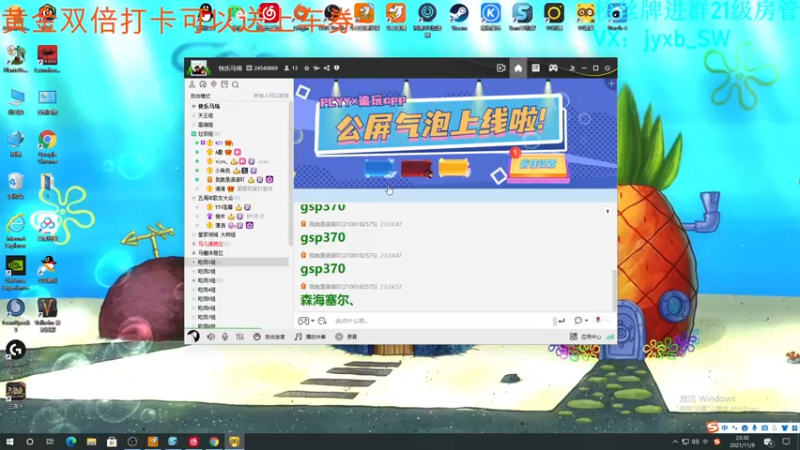This screenshot has width=800, height=450.
Task: Open the home tab in YY title bar
Action: pos(518,68)
